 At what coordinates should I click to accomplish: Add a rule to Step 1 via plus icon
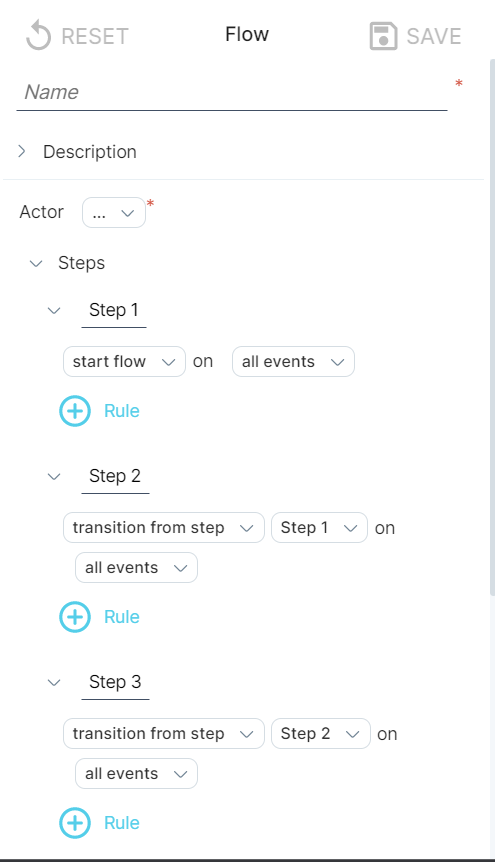click(75, 411)
